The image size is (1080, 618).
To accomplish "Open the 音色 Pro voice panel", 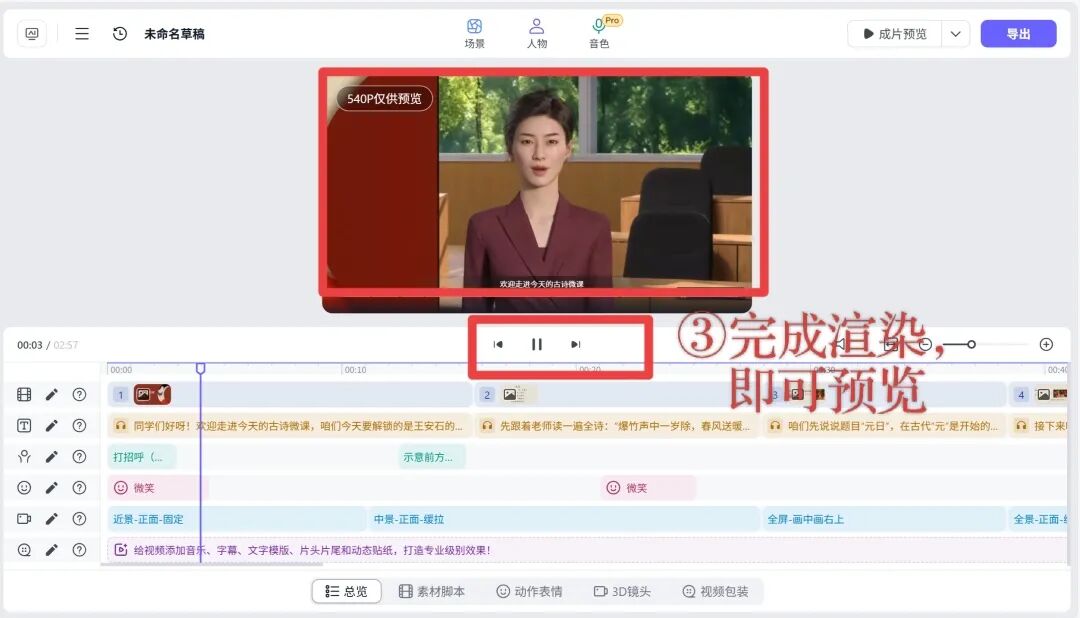I will 599,32.
